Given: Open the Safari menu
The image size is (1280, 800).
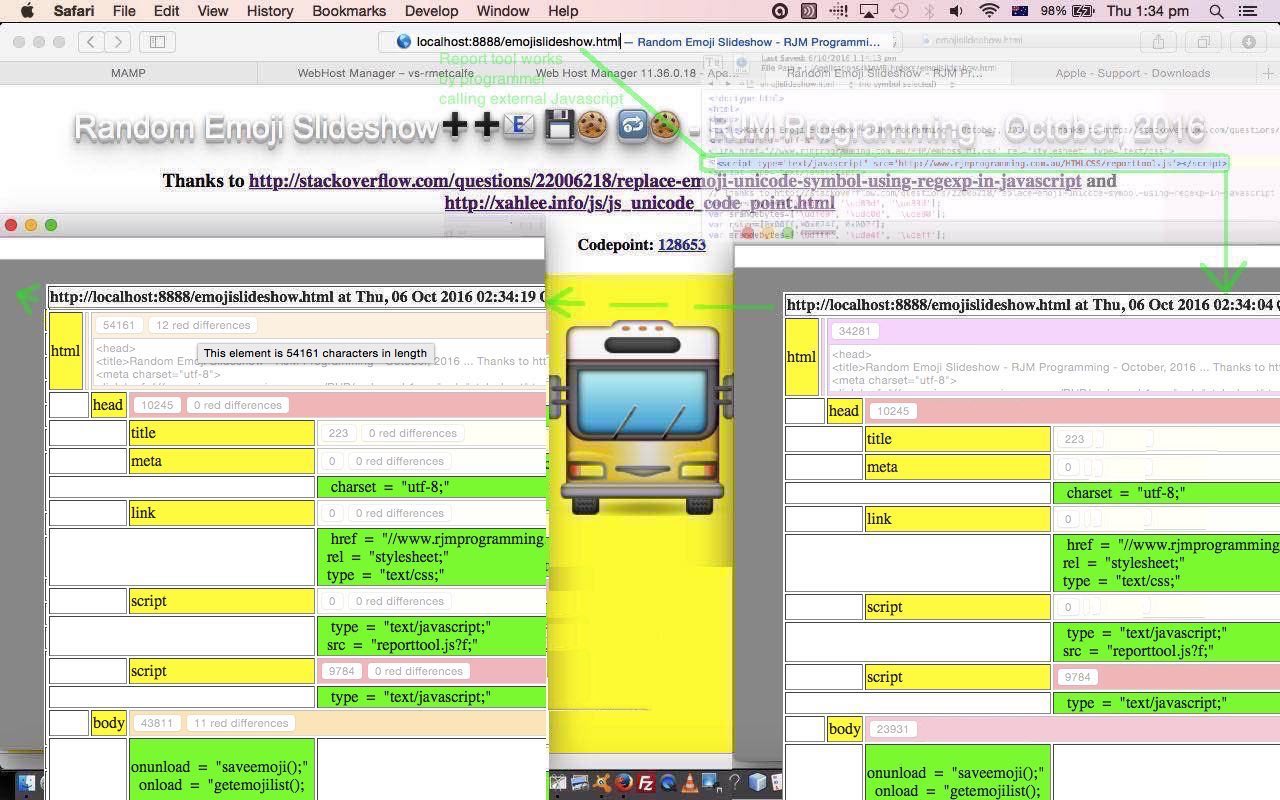Looking at the screenshot, I should click(x=73, y=11).
